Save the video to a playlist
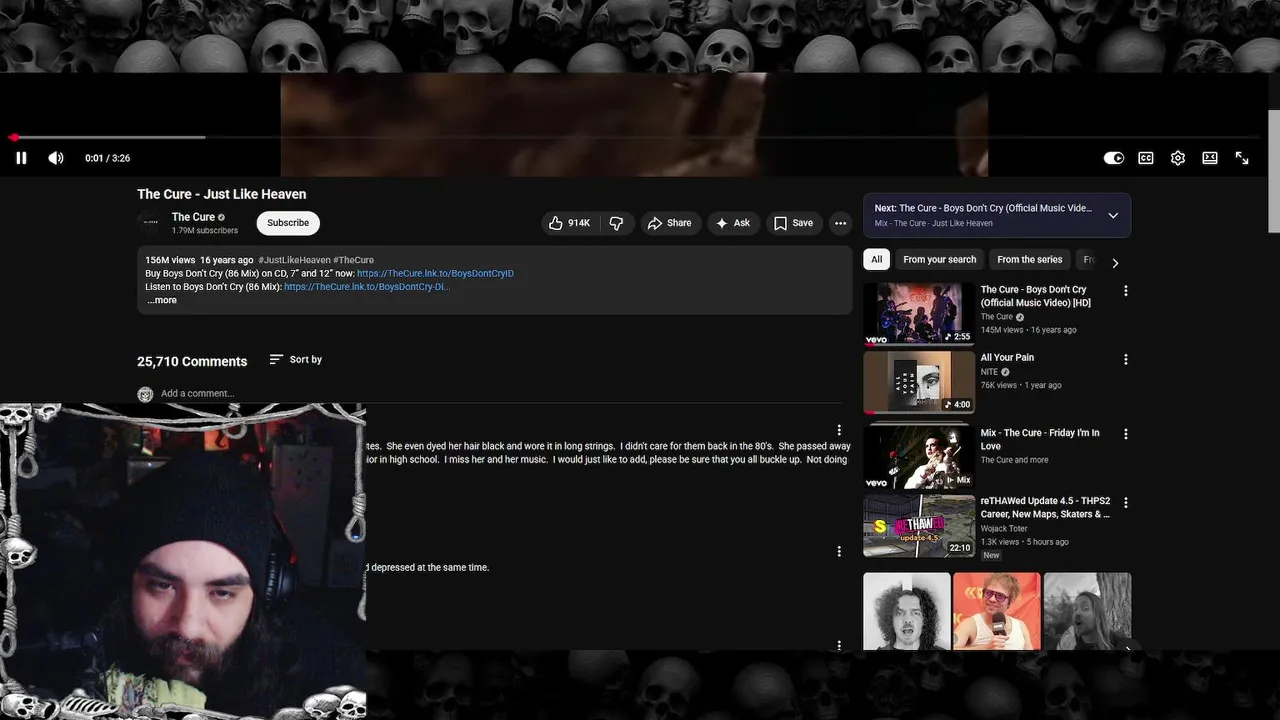 click(x=794, y=223)
